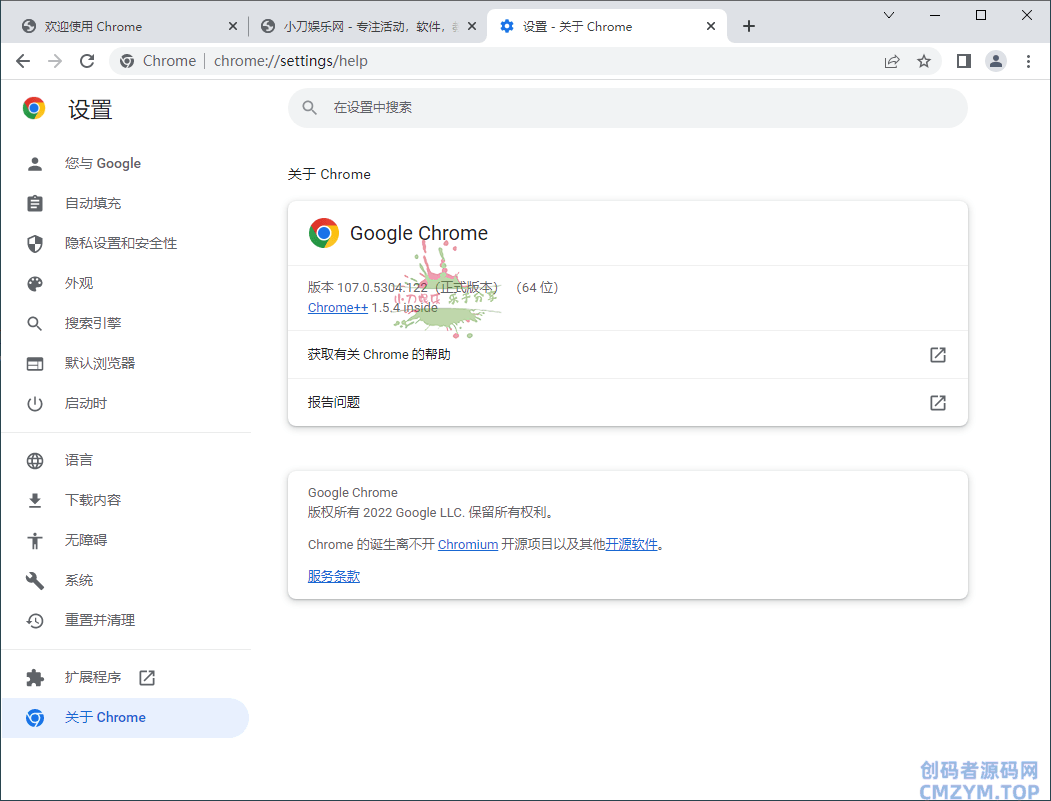Bookmark this page with the star icon
Viewport: 1051px width, 801px height.
click(924, 61)
